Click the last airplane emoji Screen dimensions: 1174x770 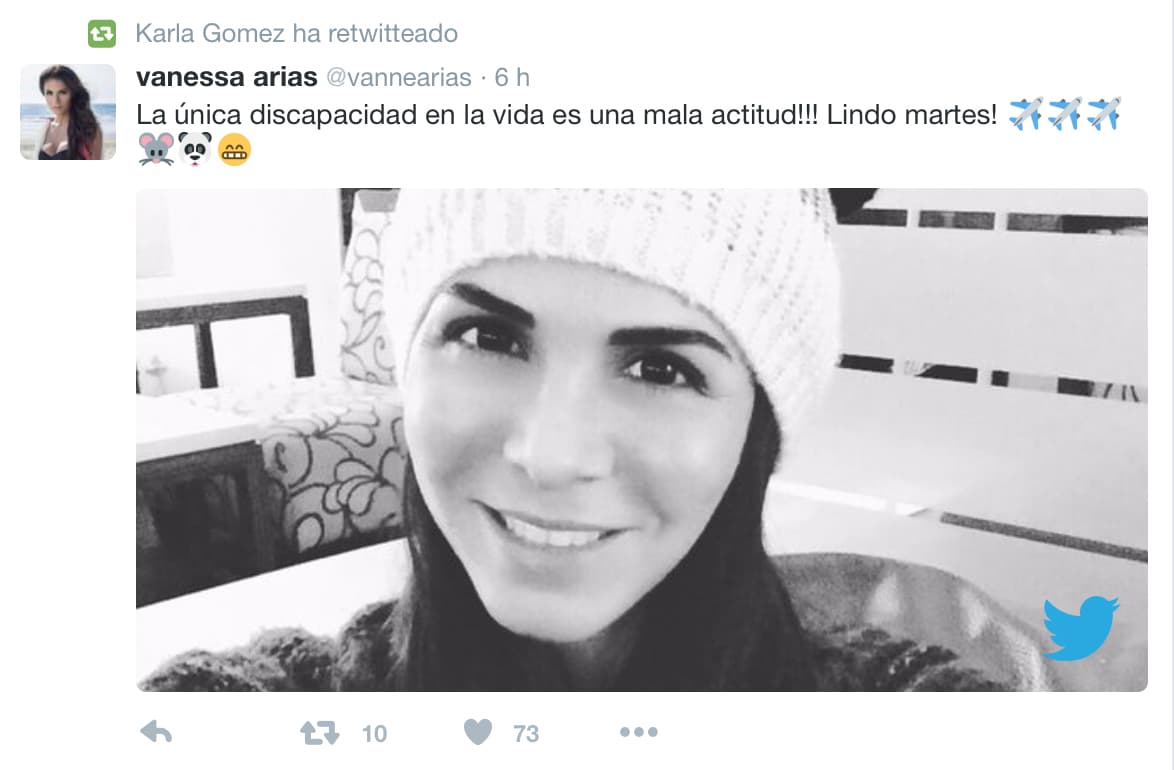(x=1104, y=114)
